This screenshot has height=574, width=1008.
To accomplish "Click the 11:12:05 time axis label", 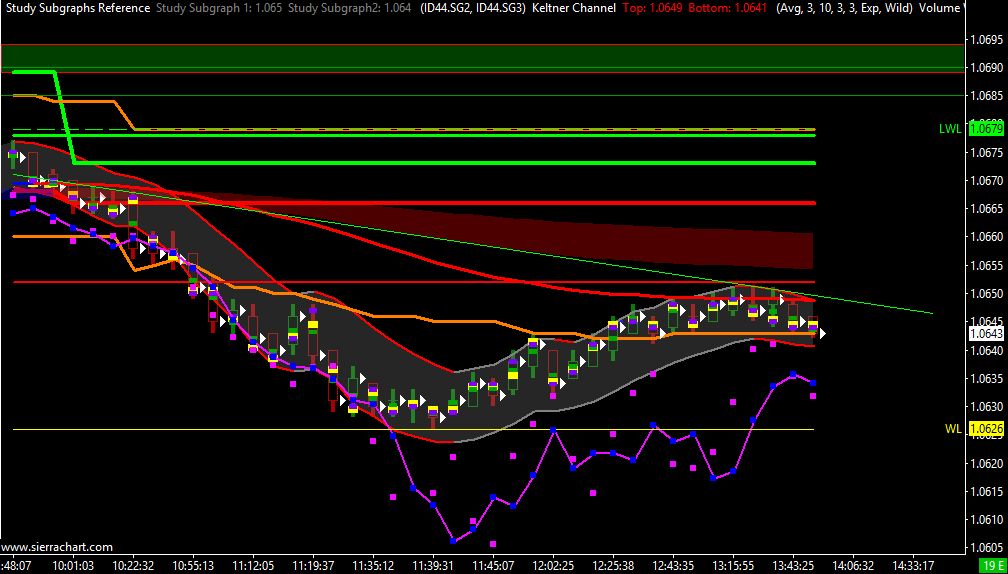I will (x=253, y=565).
